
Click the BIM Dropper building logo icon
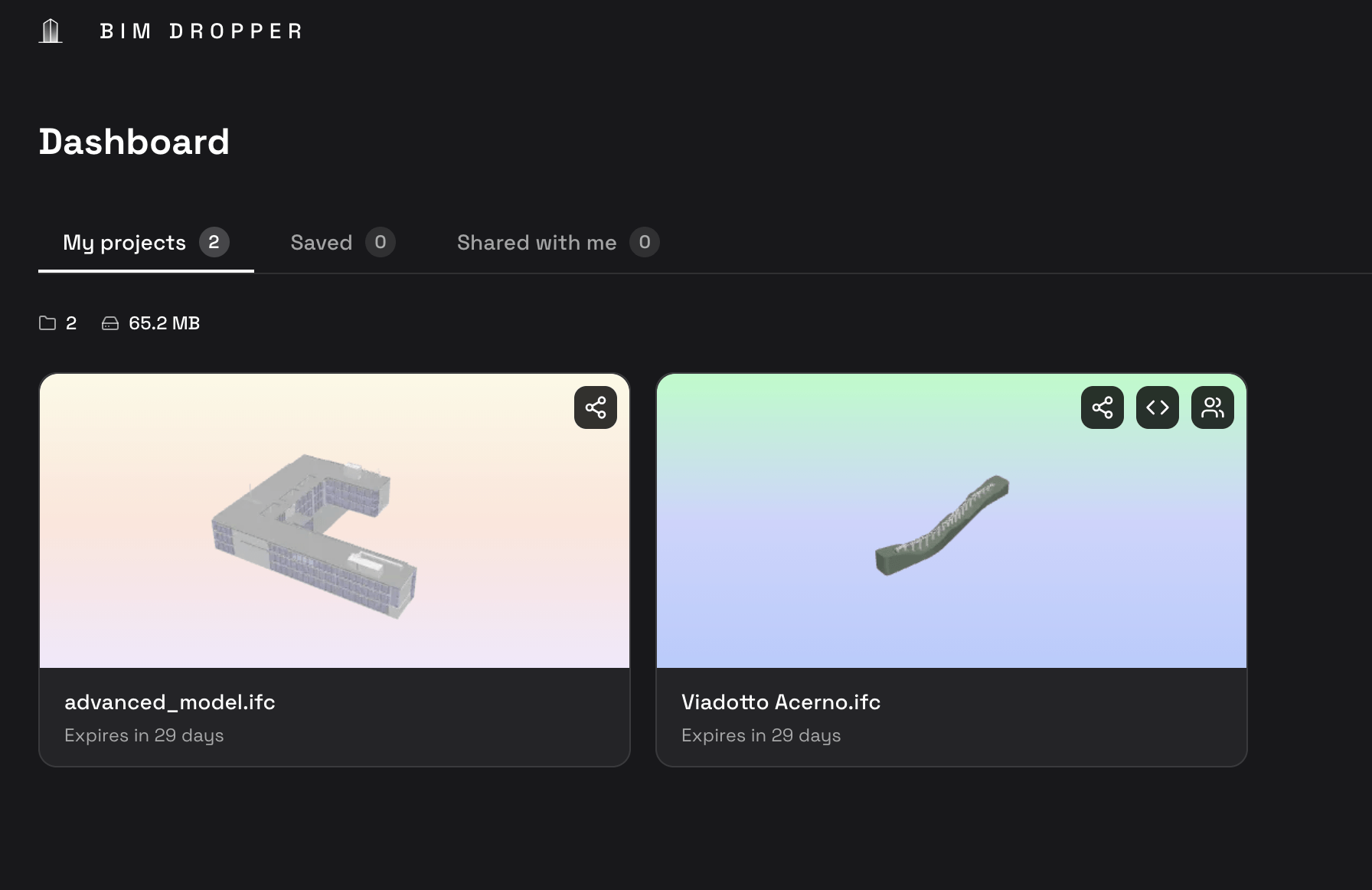point(51,31)
